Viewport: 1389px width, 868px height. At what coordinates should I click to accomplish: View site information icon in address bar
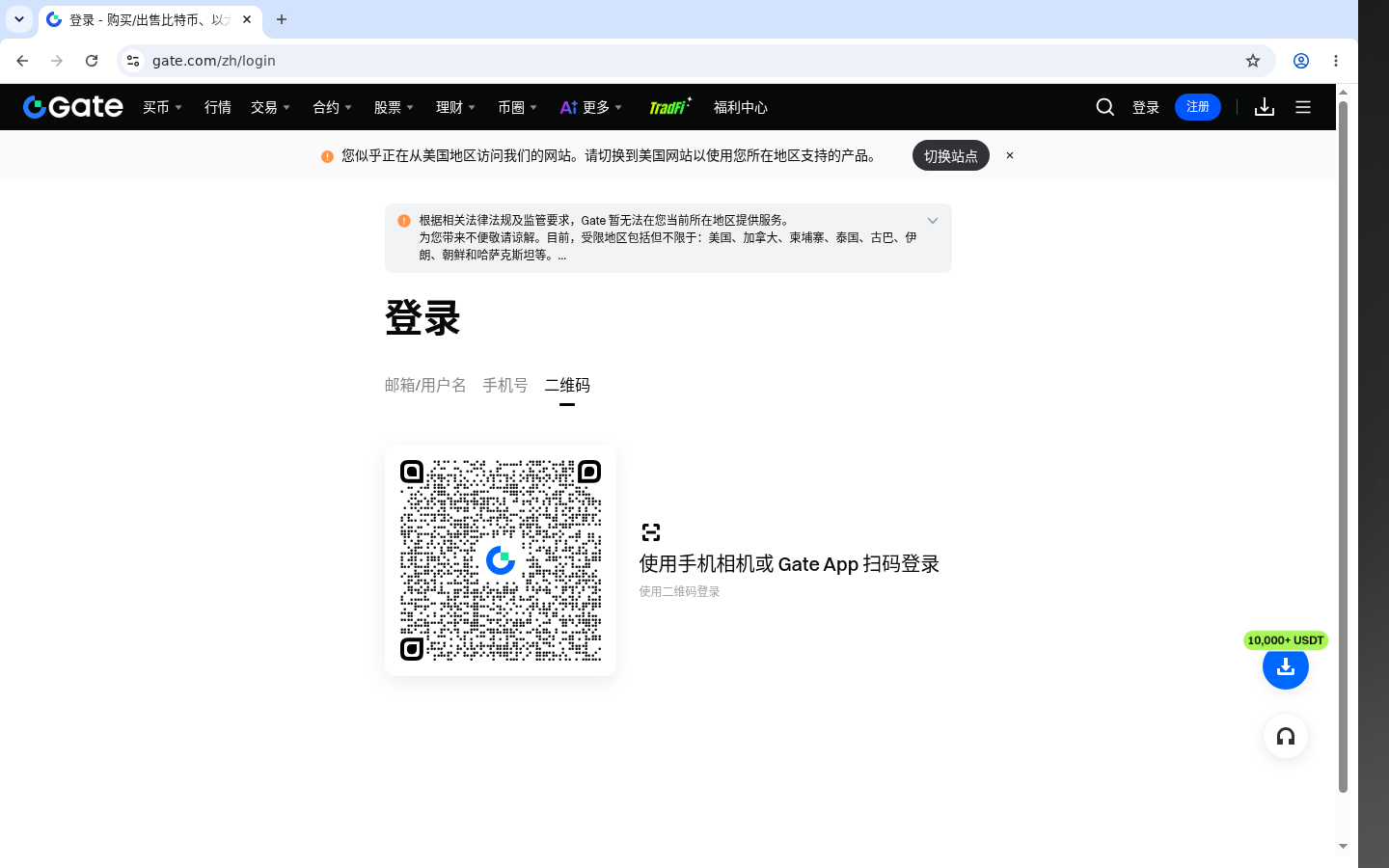coord(133,61)
